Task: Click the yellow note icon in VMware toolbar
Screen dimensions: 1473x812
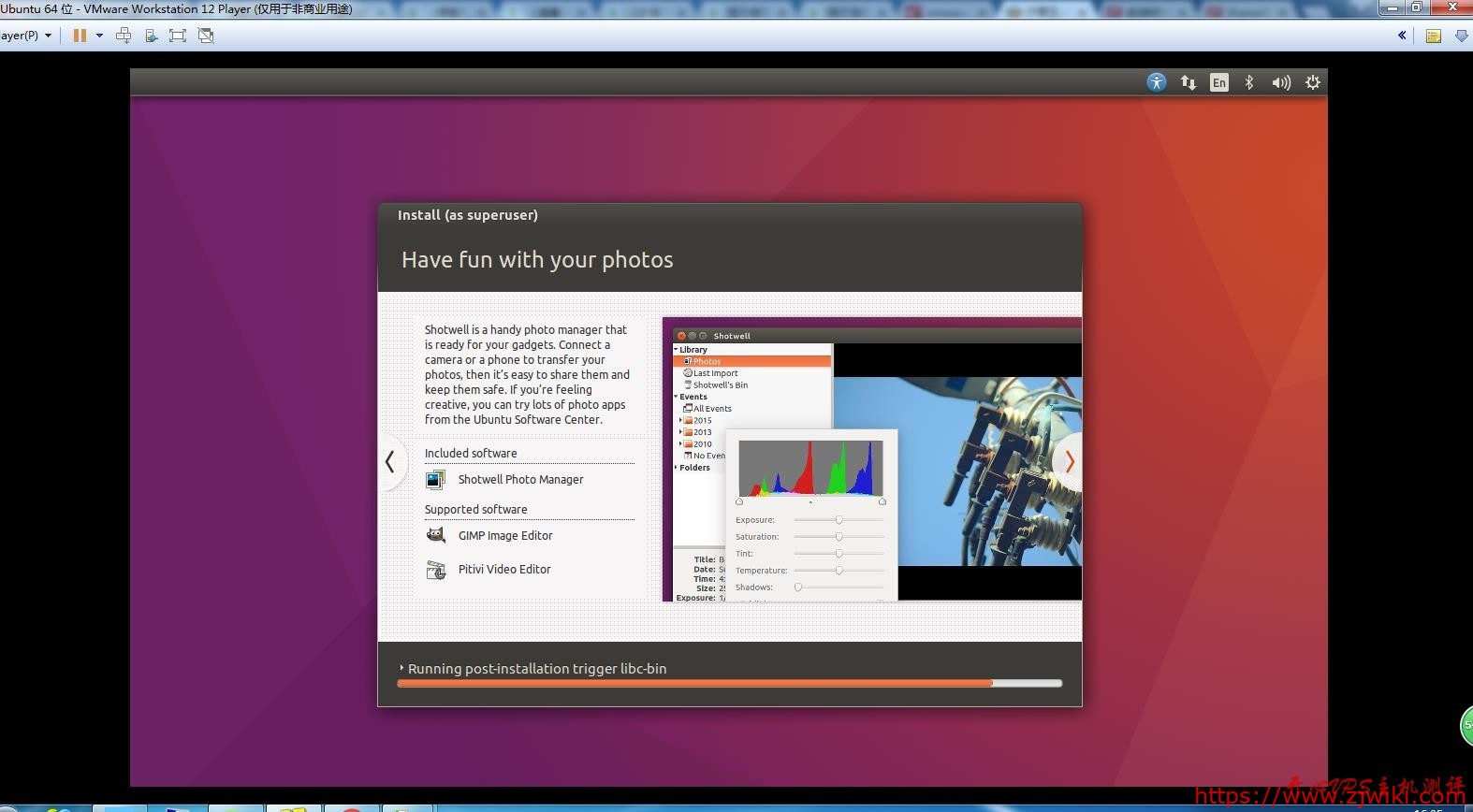Action: coord(1433,36)
